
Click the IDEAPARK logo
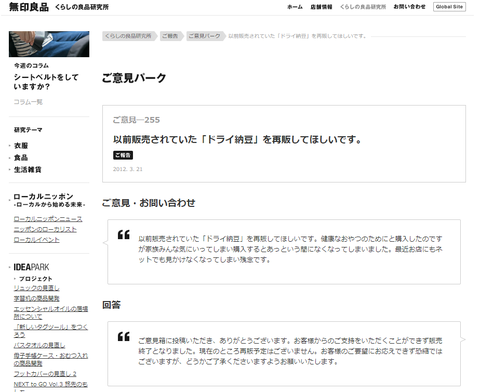(31, 267)
